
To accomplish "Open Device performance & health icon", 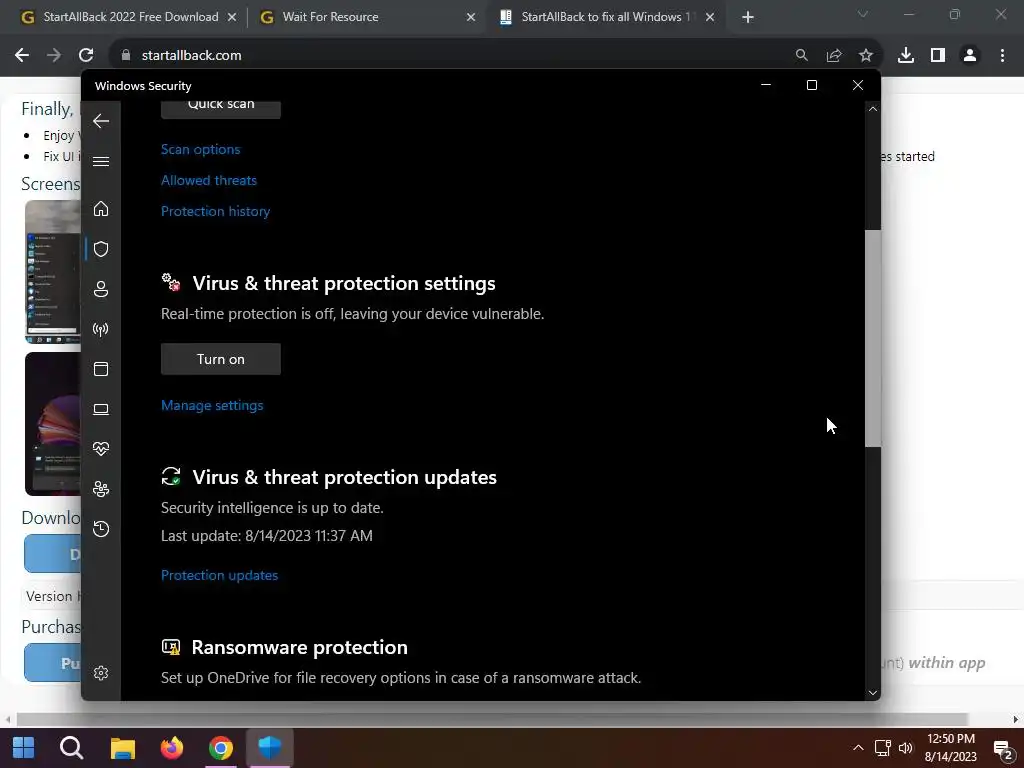I will (x=101, y=449).
